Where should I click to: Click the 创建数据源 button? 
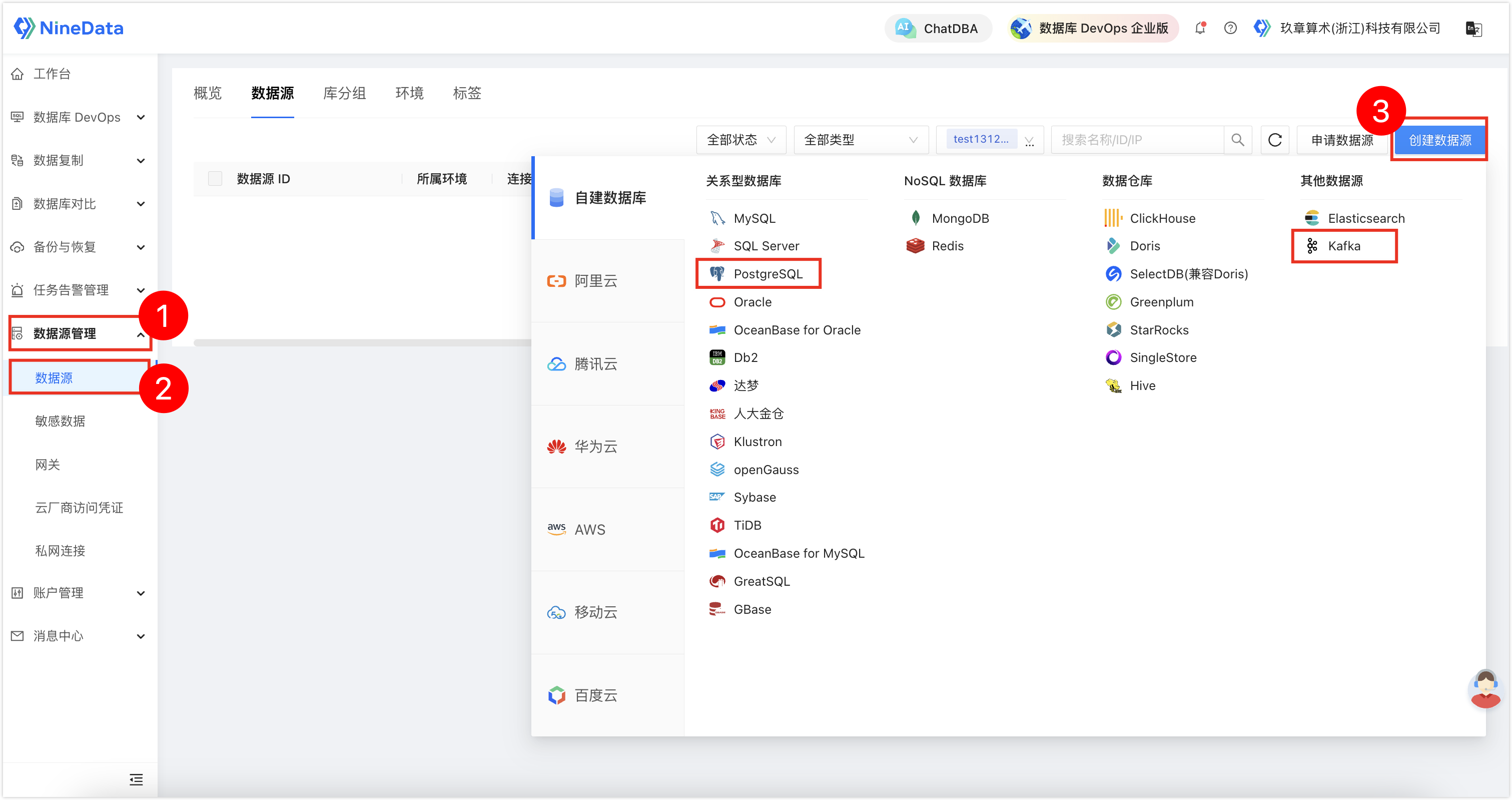point(1440,140)
